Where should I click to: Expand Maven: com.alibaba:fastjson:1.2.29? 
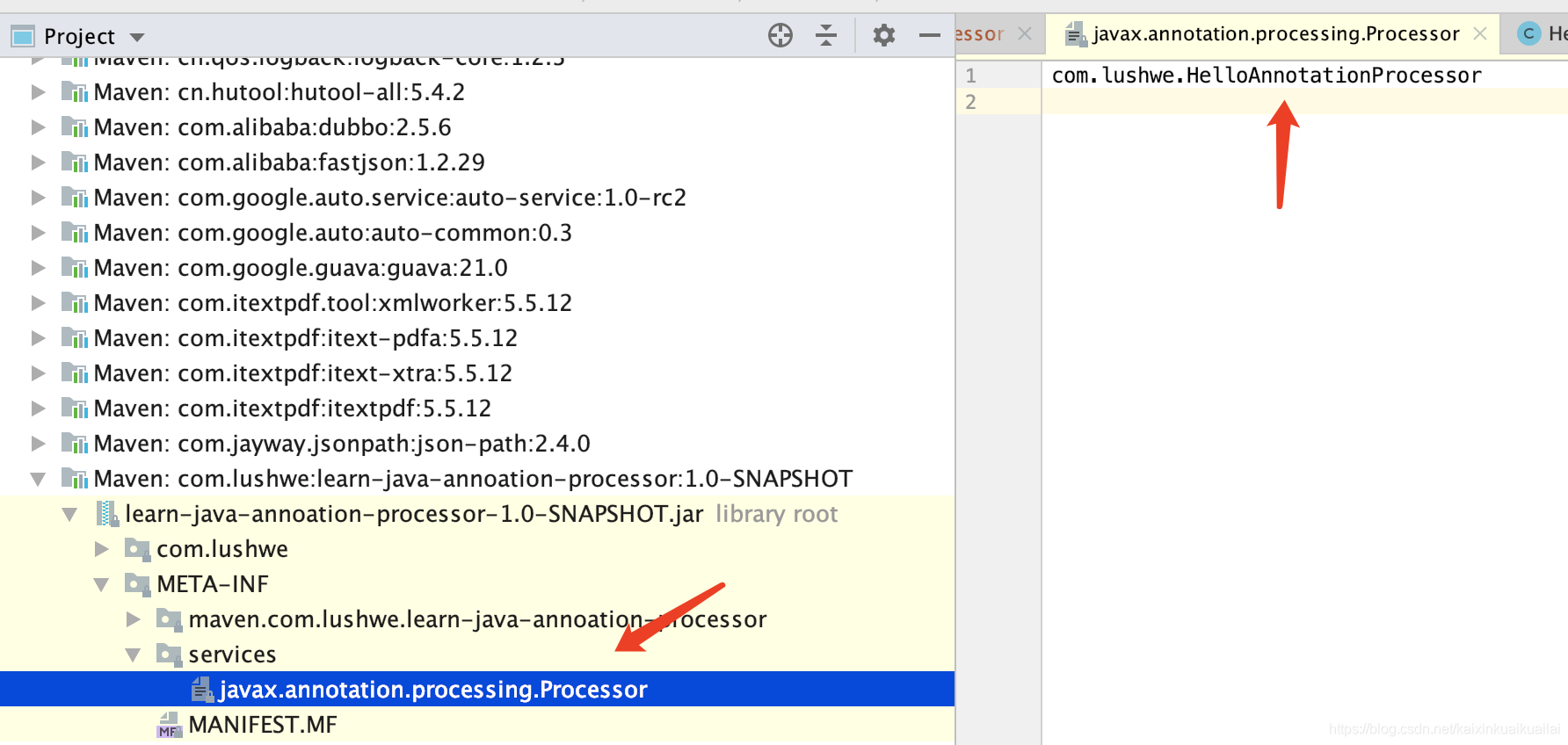click(x=38, y=163)
